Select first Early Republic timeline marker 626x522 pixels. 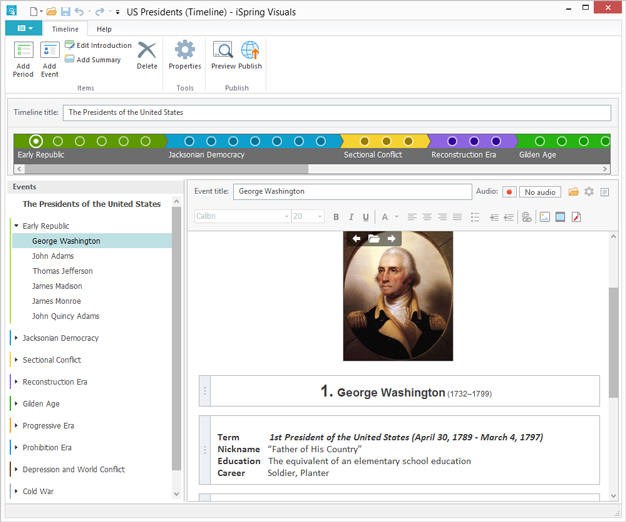tap(36, 141)
